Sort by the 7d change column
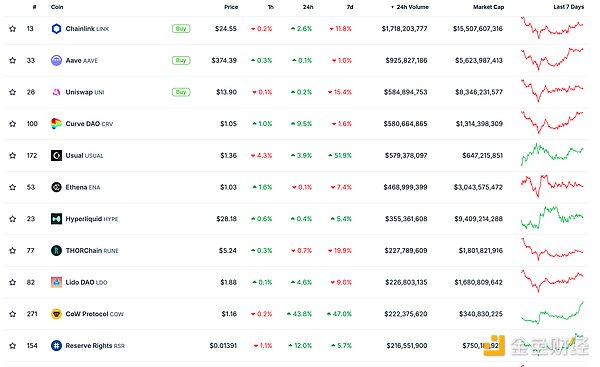 (350, 7)
